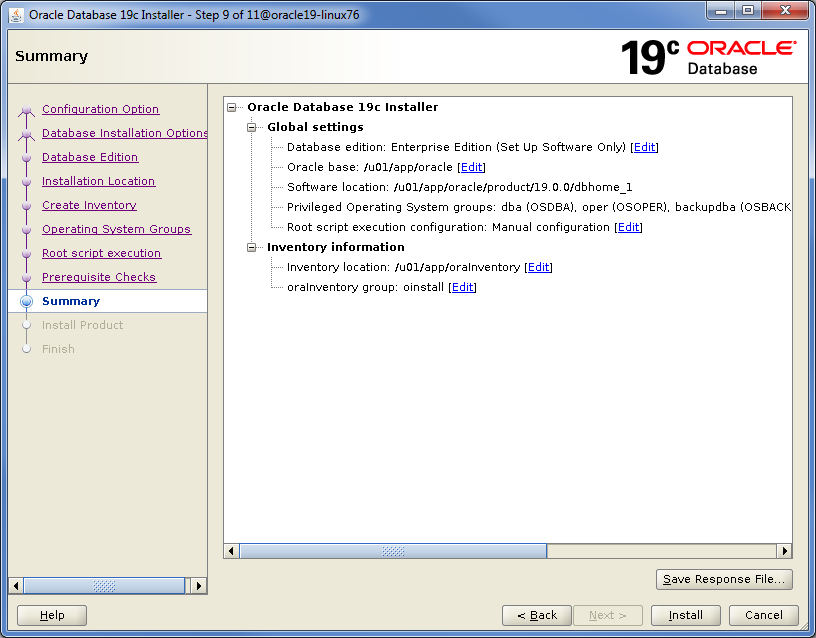Collapse the Inventory information section
Viewport: 816px width, 638px height.
pyautogui.click(x=251, y=247)
